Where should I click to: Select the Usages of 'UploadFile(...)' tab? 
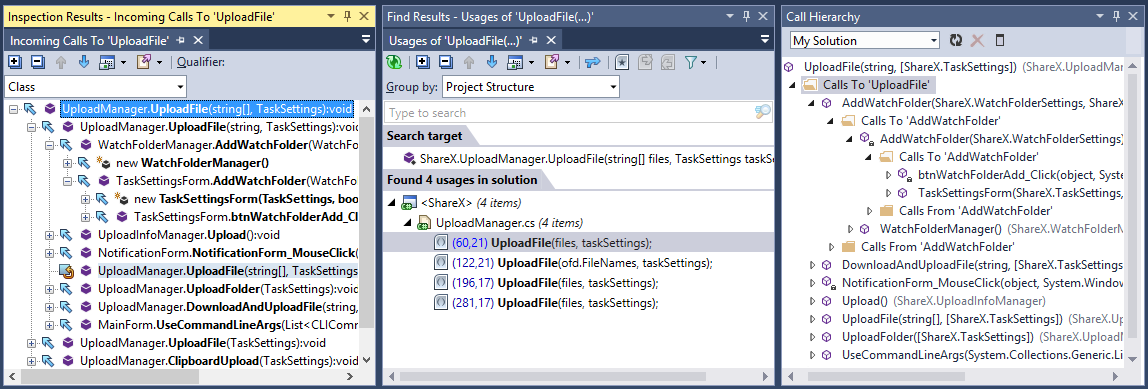[455, 40]
